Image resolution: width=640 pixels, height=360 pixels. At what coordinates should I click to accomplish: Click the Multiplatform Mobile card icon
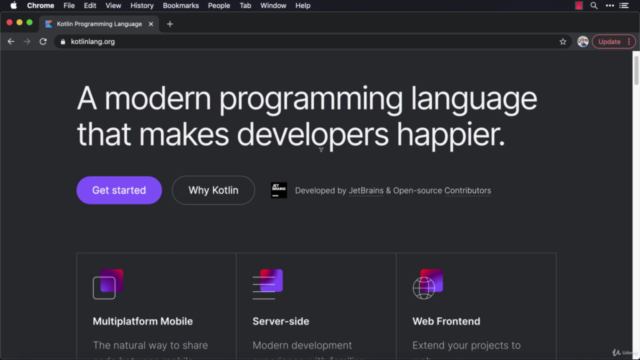coord(108,284)
